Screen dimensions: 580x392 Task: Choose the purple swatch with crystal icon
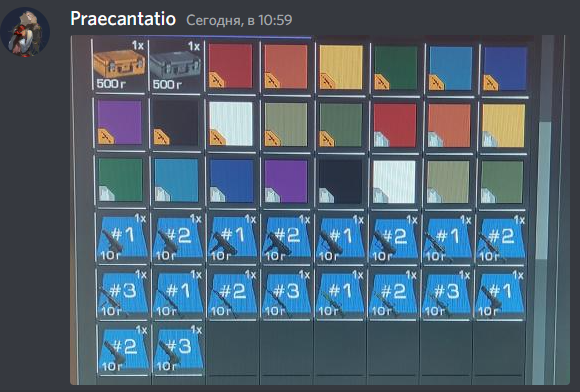286,181
